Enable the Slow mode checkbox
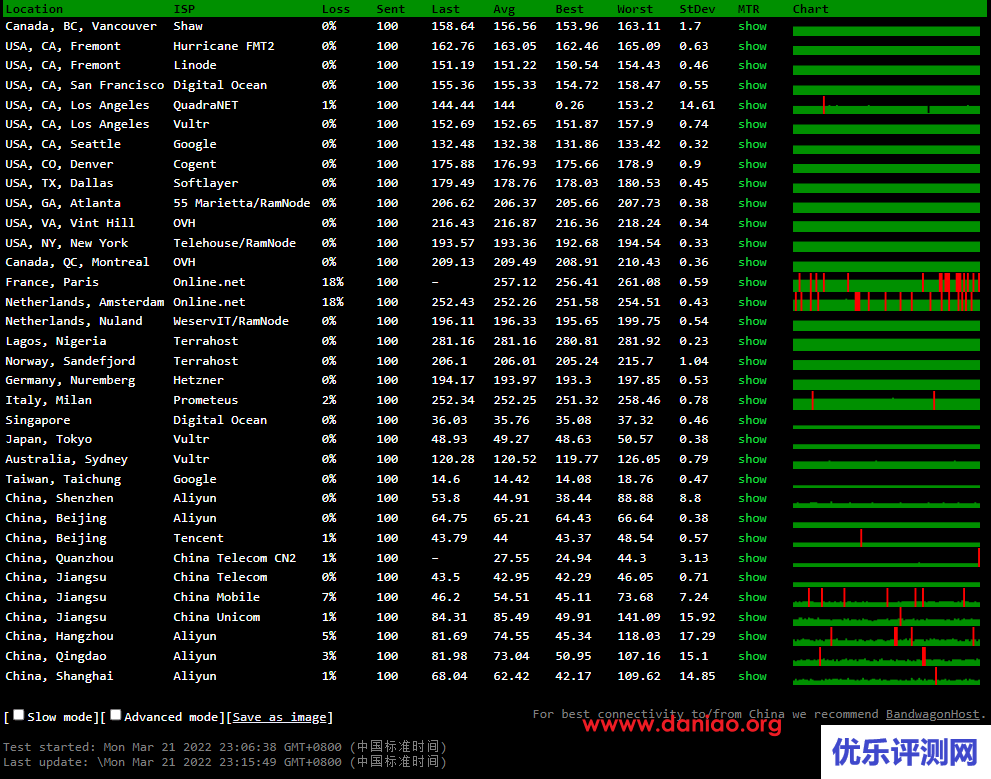The width and height of the screenshot is (991, 779). point(19,715)
